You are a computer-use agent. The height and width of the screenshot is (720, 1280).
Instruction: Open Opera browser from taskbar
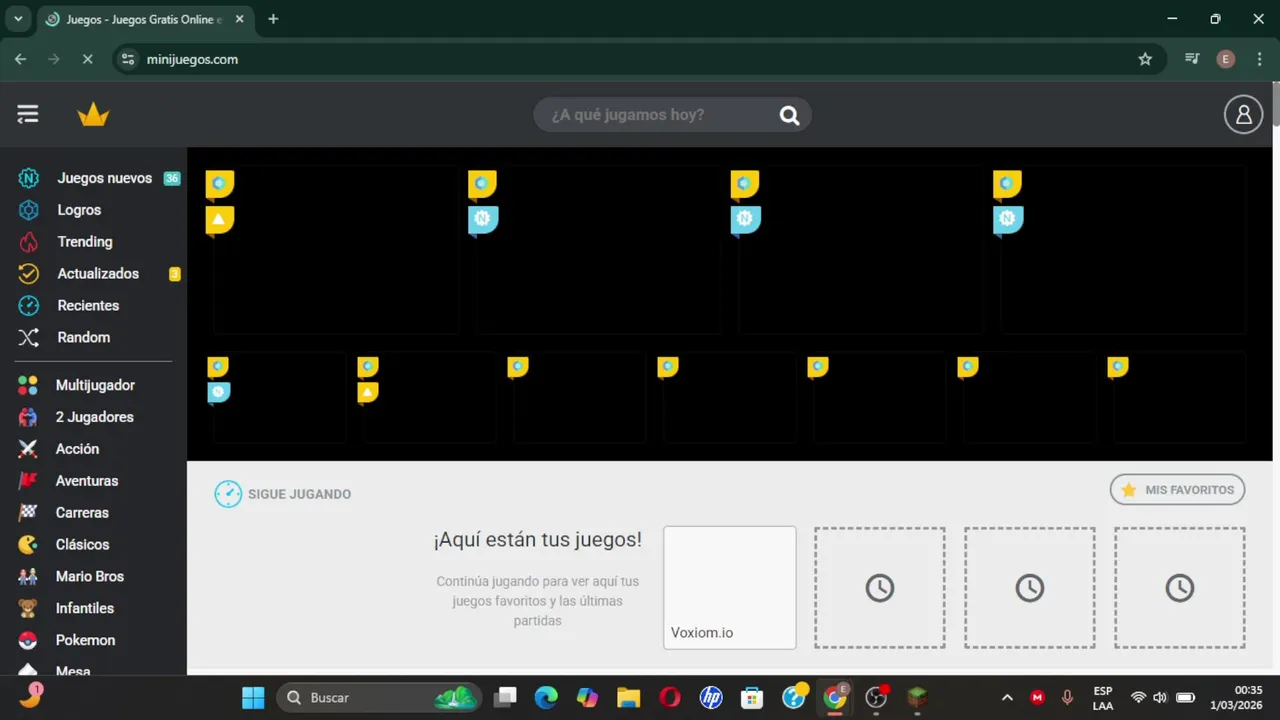669,697
